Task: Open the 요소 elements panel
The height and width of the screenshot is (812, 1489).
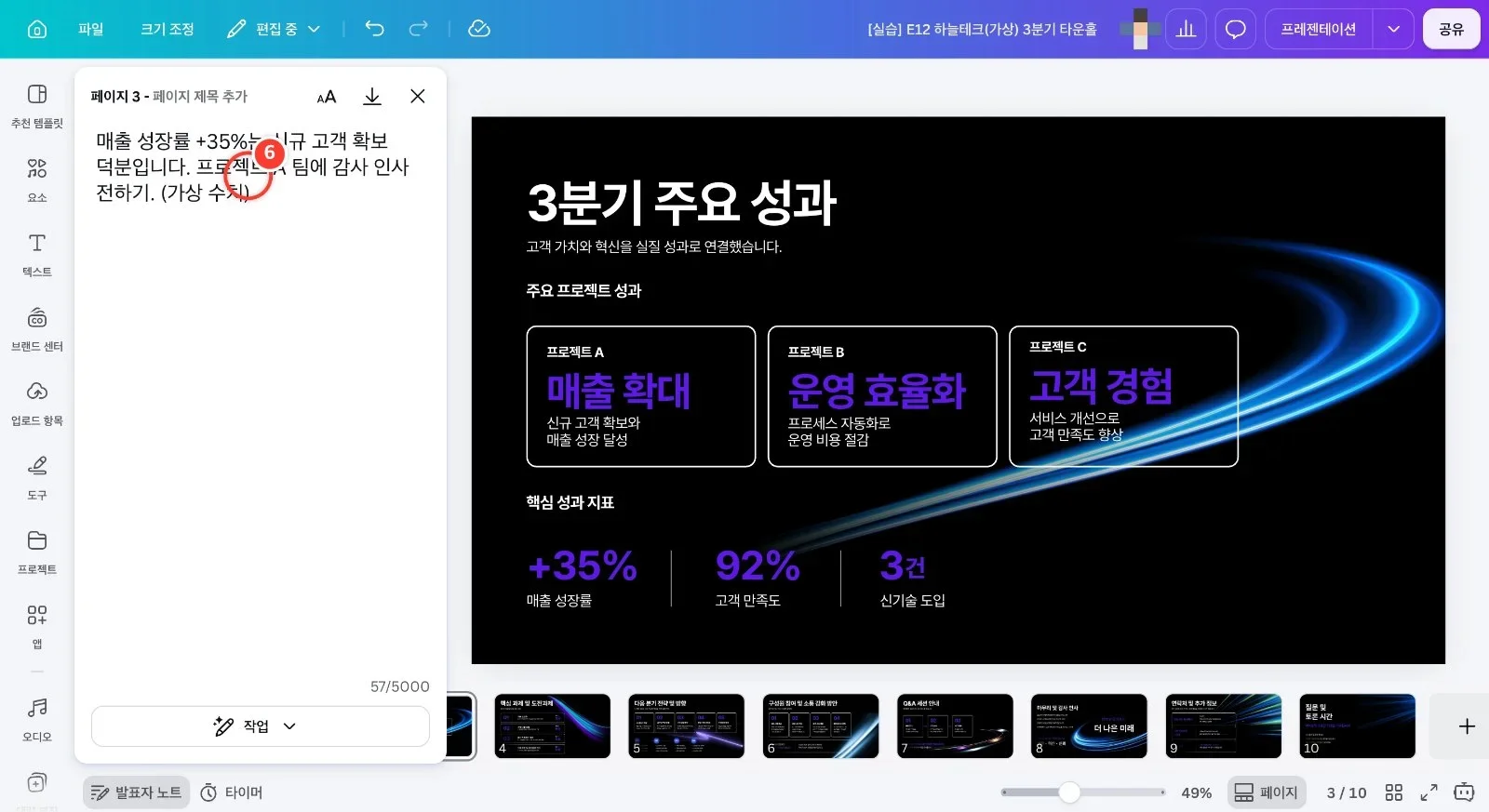Action: click(x=37, y=180)
